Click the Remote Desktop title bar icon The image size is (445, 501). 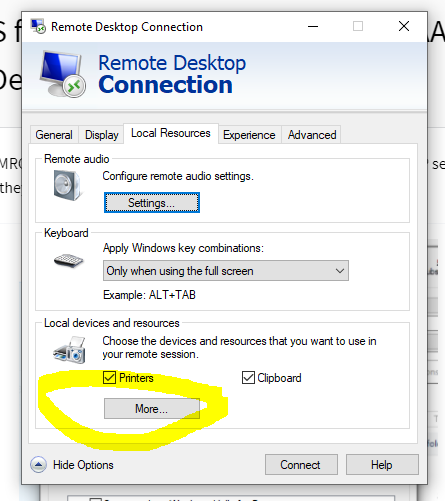coord(38,26)
